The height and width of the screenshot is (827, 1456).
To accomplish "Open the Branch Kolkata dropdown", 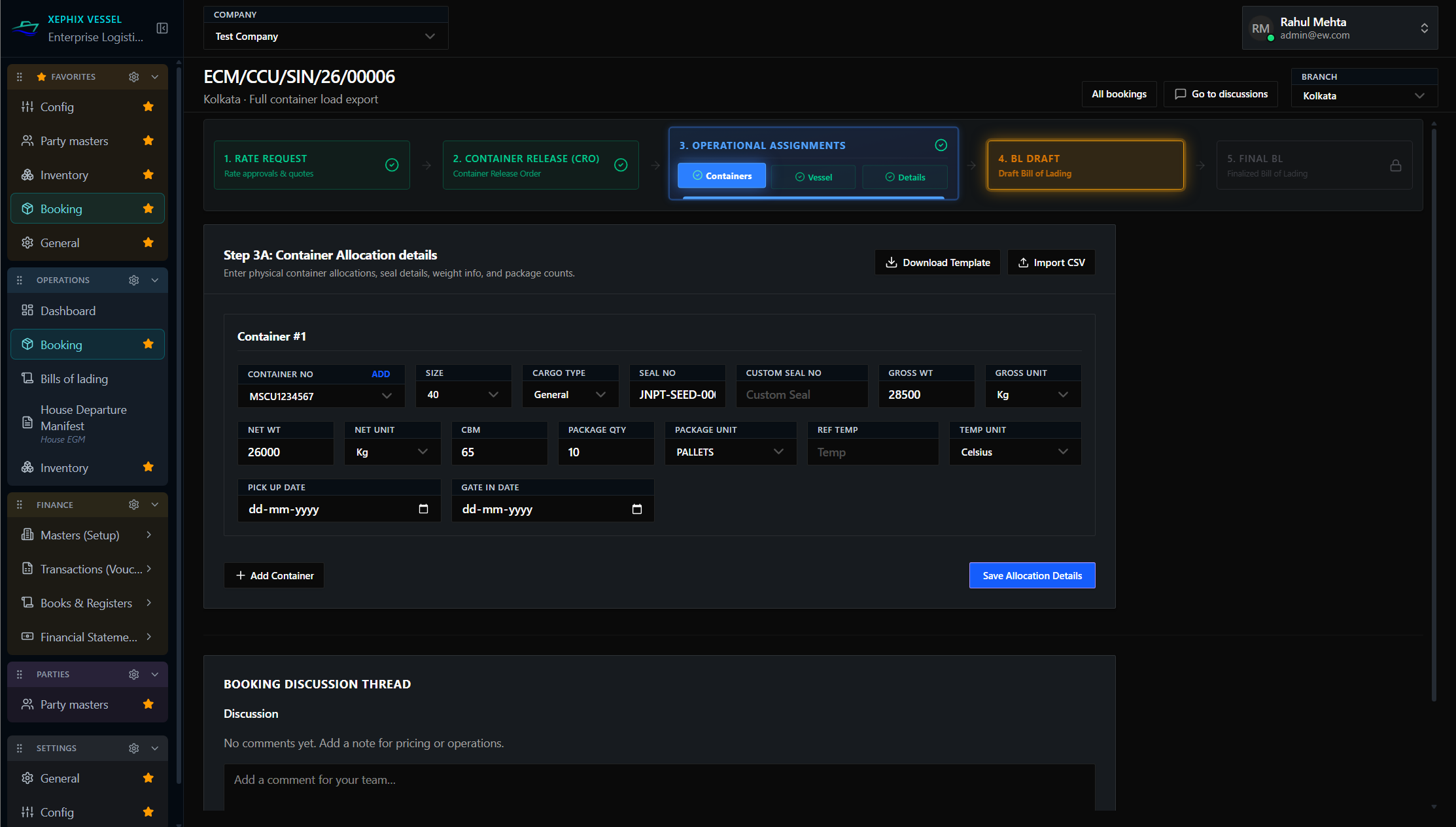I will [1364, 96].
